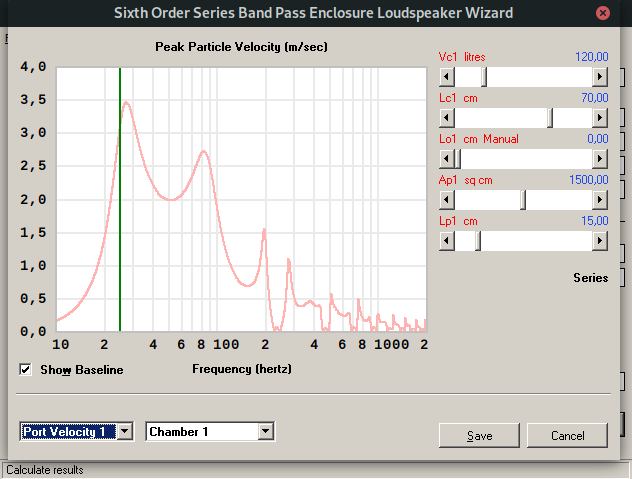Screen dimensions: 632x479
Task: Click the Ap1 slider track left of thumb
Action: pyautogui.click(x=487, y=200)
